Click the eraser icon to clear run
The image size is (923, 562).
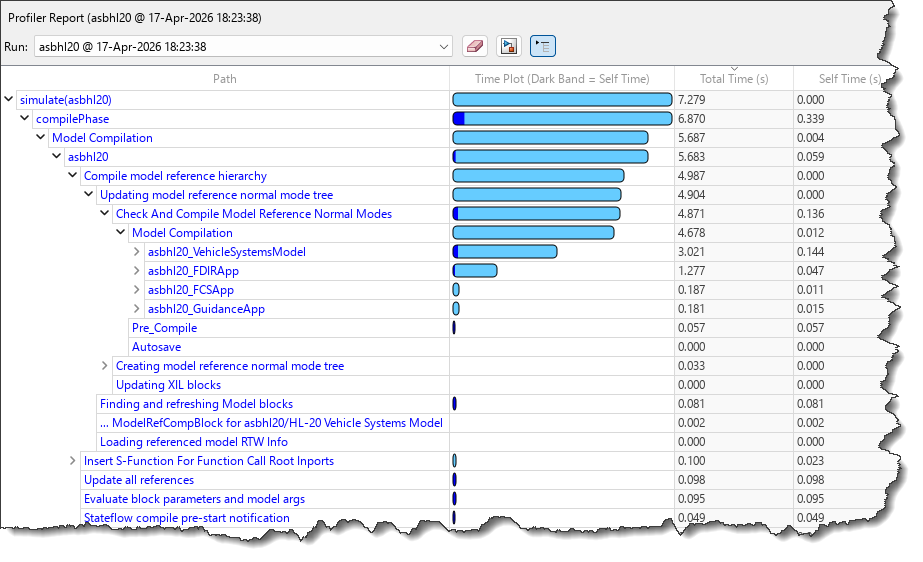pos(475,46)
